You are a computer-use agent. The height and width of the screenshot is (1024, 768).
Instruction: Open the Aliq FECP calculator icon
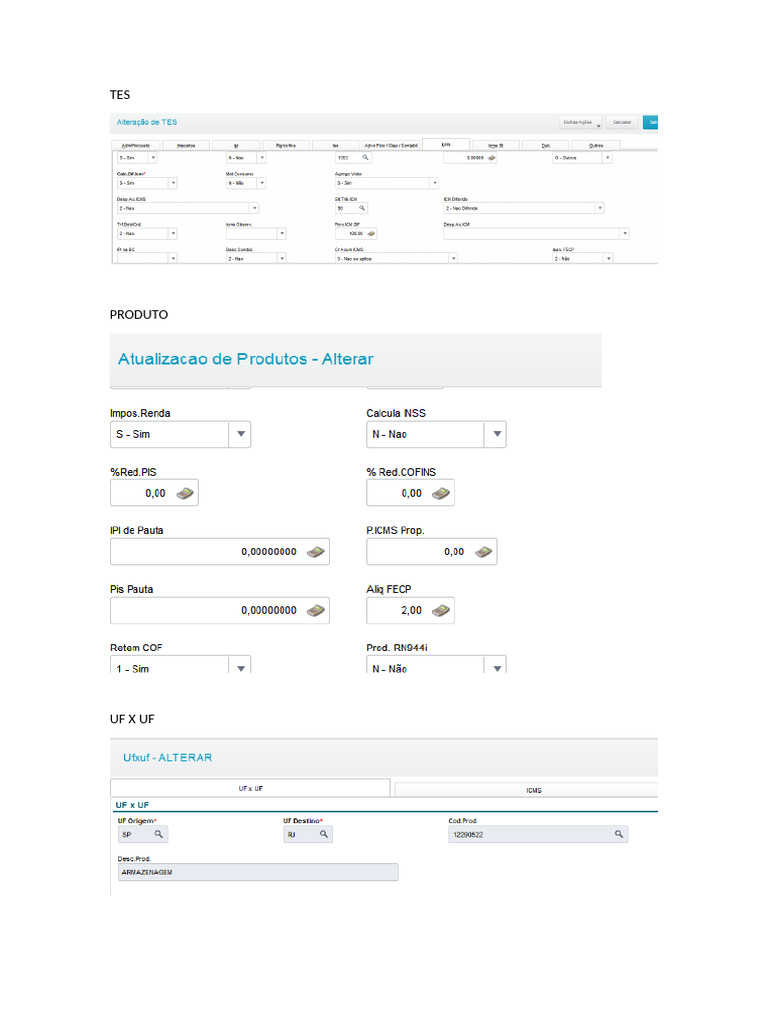click(x=440, y=610)
